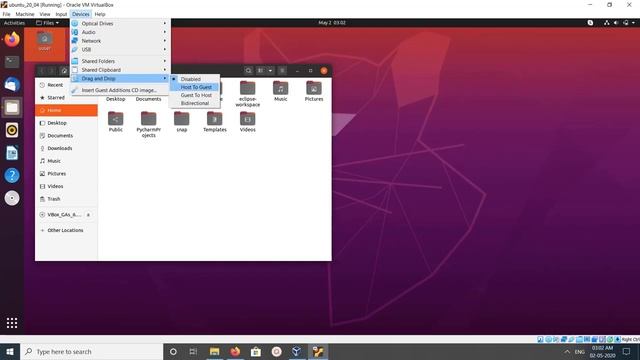Viewport: 640px width, 360px height.
Task: Open the Help icon in the dock
Action: (x=12, y=176)
